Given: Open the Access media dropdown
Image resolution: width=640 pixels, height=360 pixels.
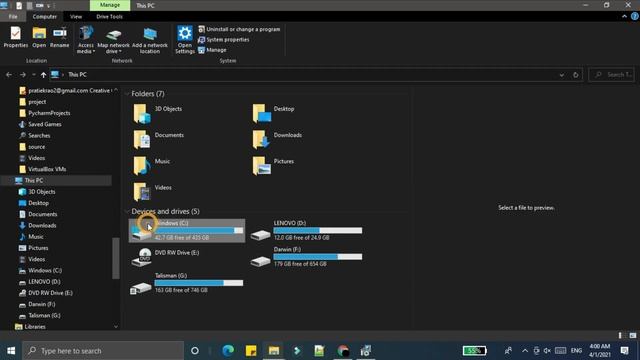Looking at the screenshot, I should point(86,40).
